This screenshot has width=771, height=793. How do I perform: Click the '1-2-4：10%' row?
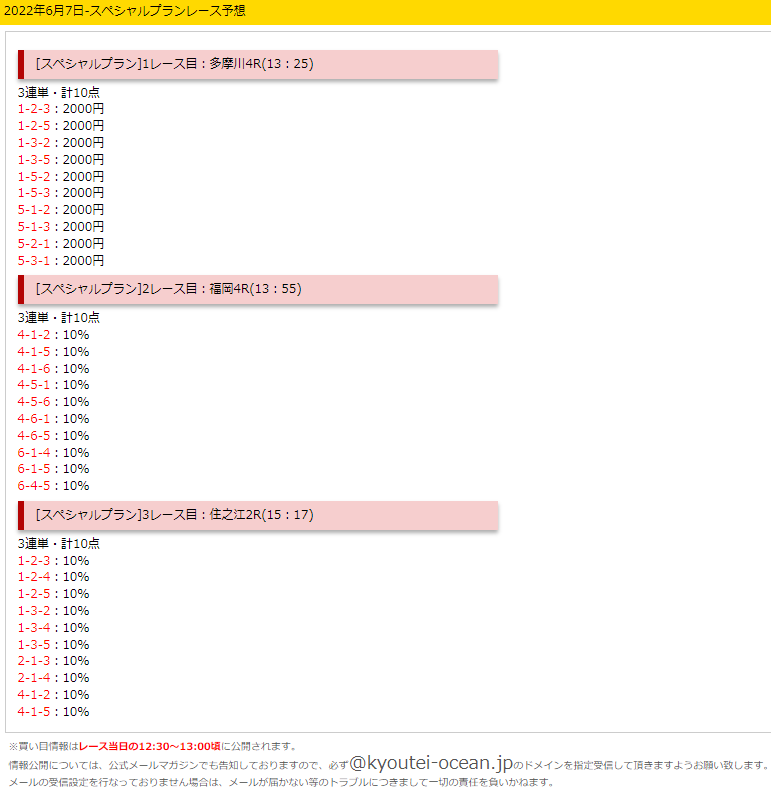(54, 577)
